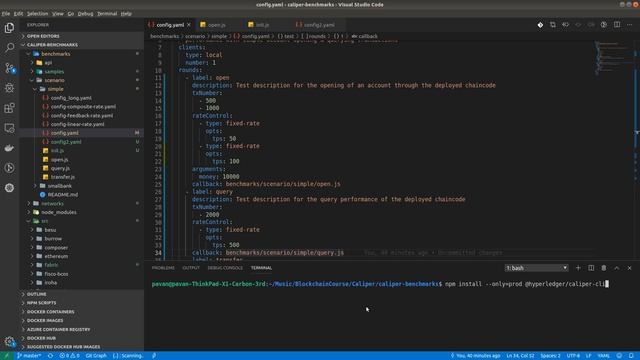Click the feedback smiley in status bar
The image size is (640, 360).
619,356
